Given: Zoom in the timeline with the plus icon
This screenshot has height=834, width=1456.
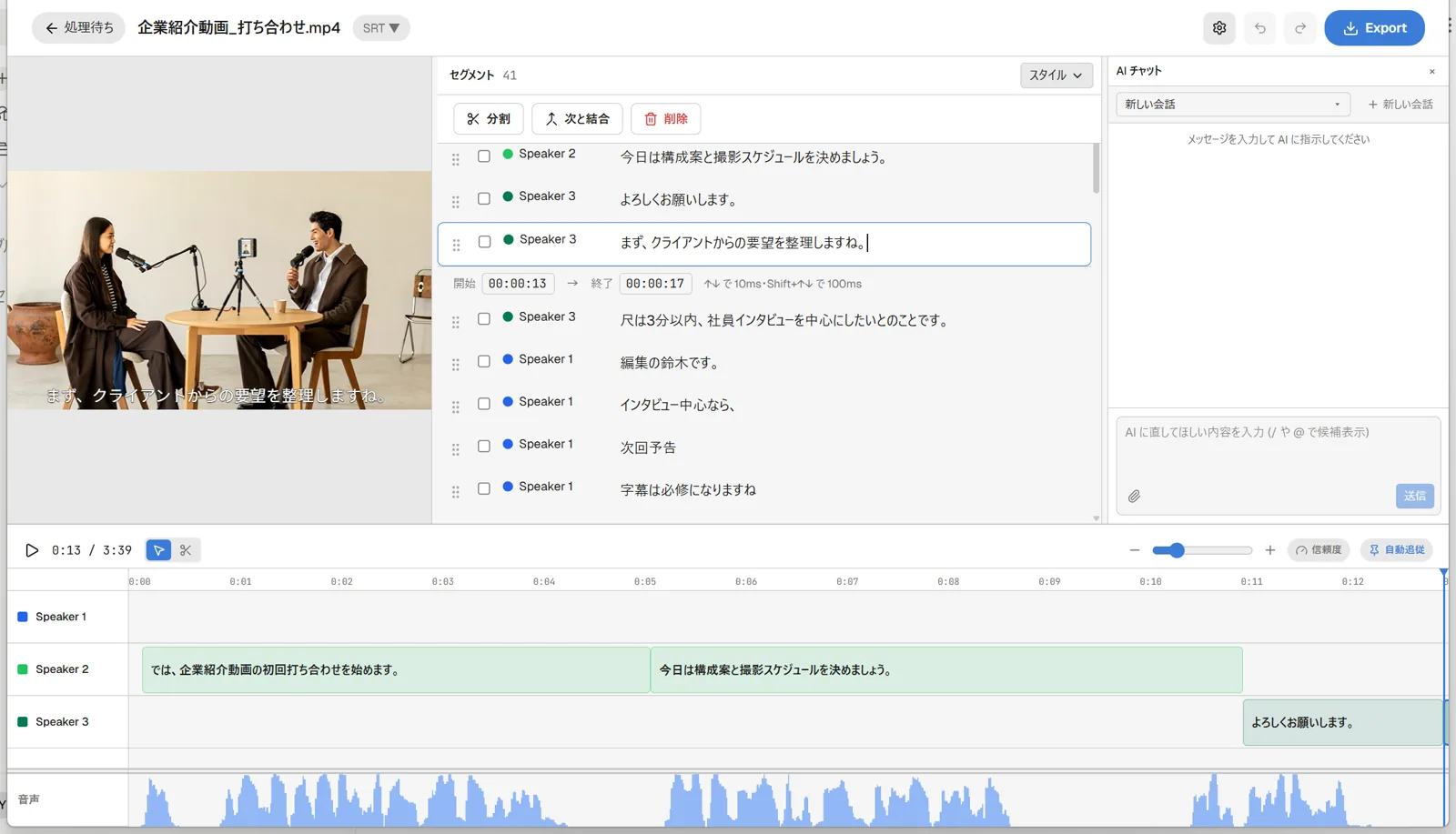Looking at the screenshot, I should click(1270, 550).
